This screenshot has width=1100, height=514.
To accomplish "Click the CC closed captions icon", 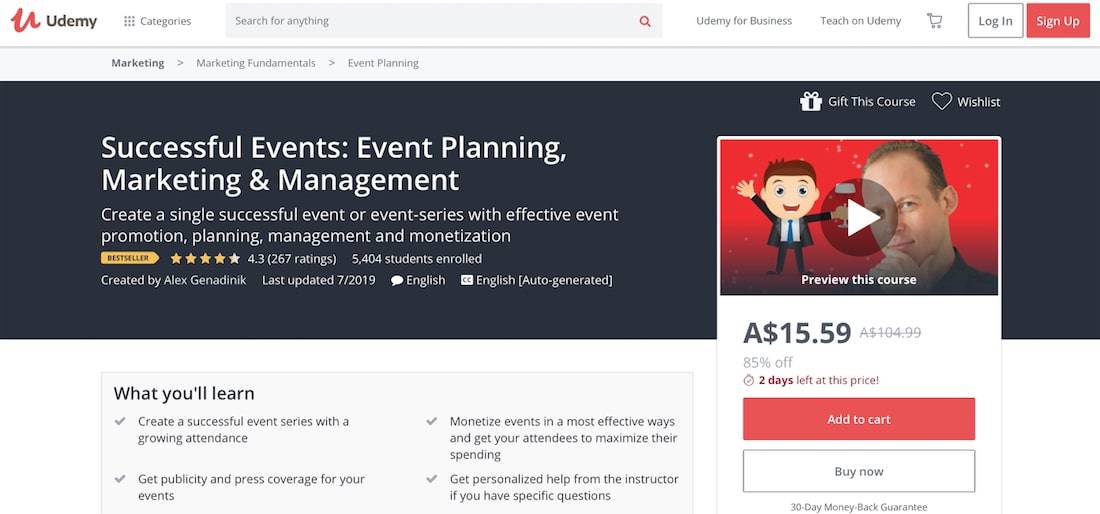I will point(467,280).
